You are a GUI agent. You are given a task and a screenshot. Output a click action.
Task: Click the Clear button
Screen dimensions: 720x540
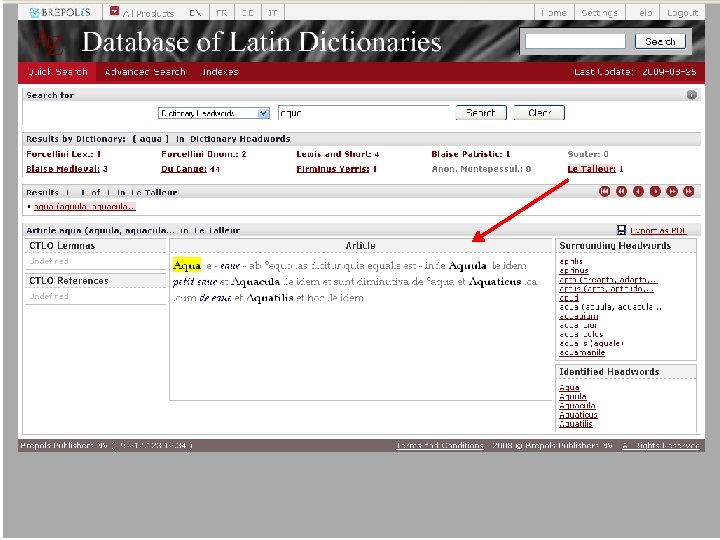click(539, 112)
